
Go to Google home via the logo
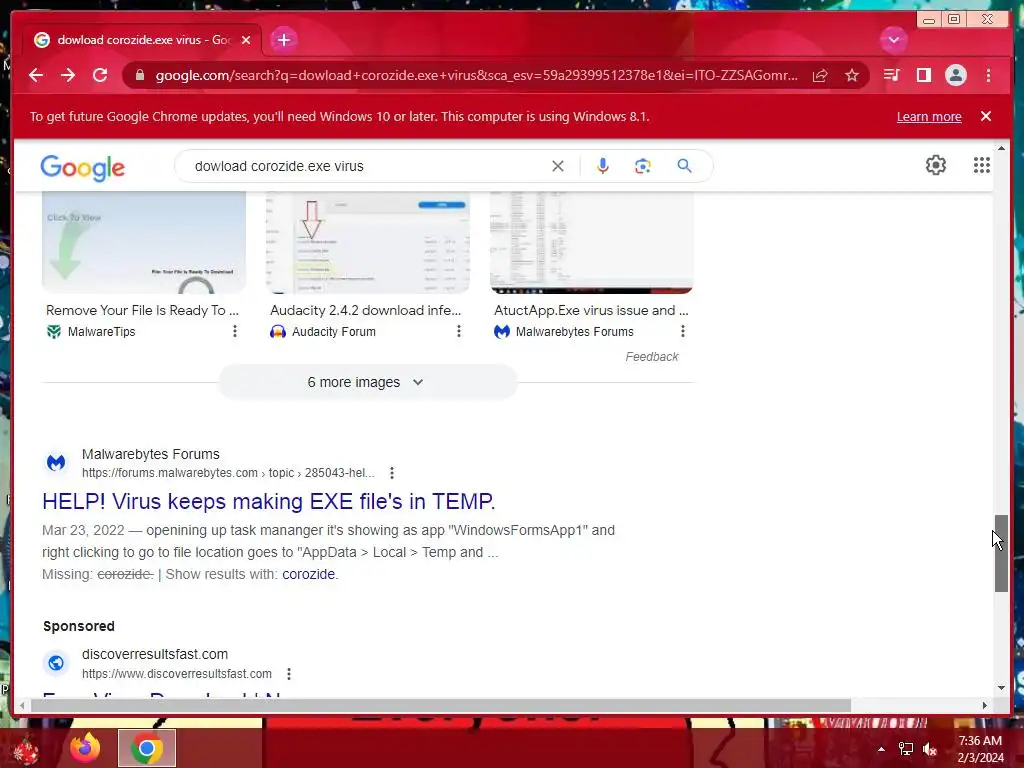[82, 168]
